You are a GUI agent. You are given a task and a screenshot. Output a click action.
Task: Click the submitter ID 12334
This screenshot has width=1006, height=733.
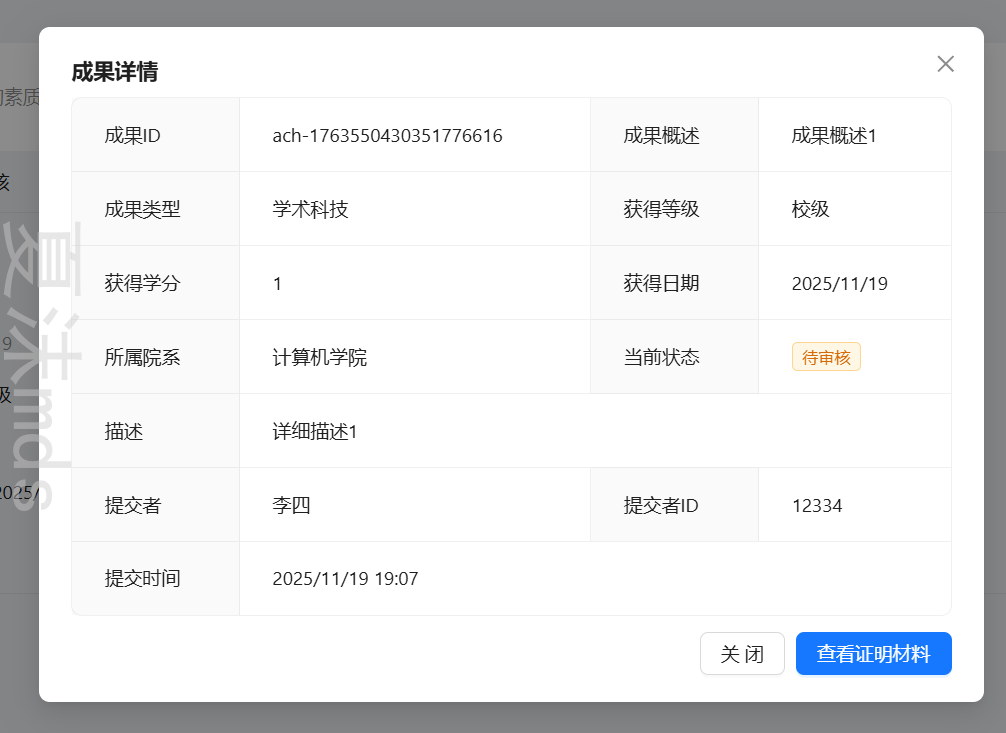click(817, 506)
